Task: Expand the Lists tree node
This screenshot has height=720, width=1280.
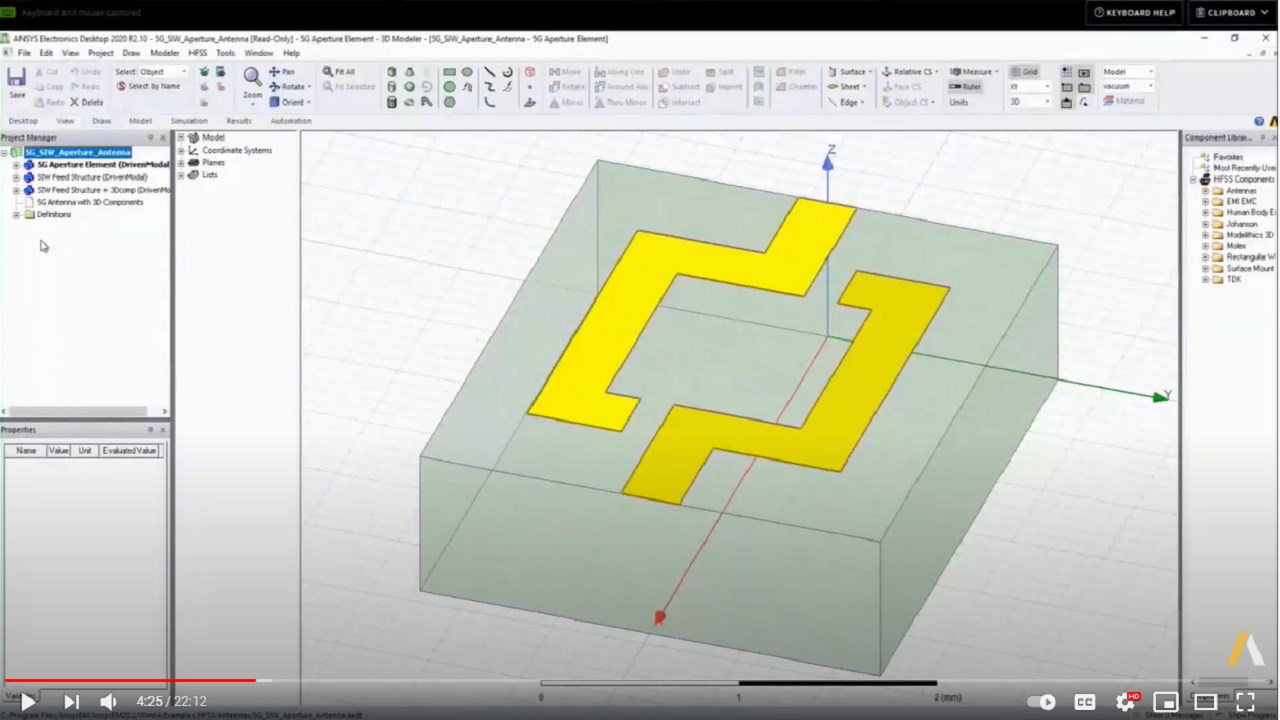Action: click(x=181, y=174)
